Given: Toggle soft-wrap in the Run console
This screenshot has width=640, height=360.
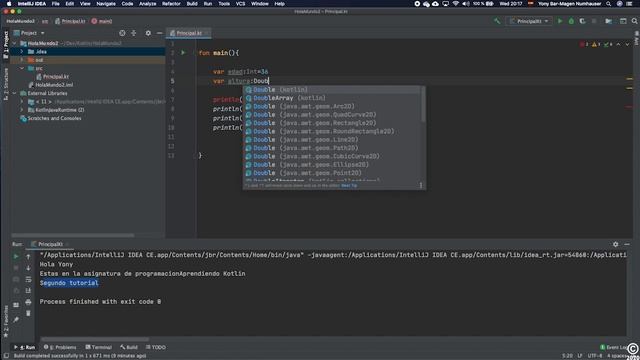Looking at the screenshot, I should click(28, 279).
